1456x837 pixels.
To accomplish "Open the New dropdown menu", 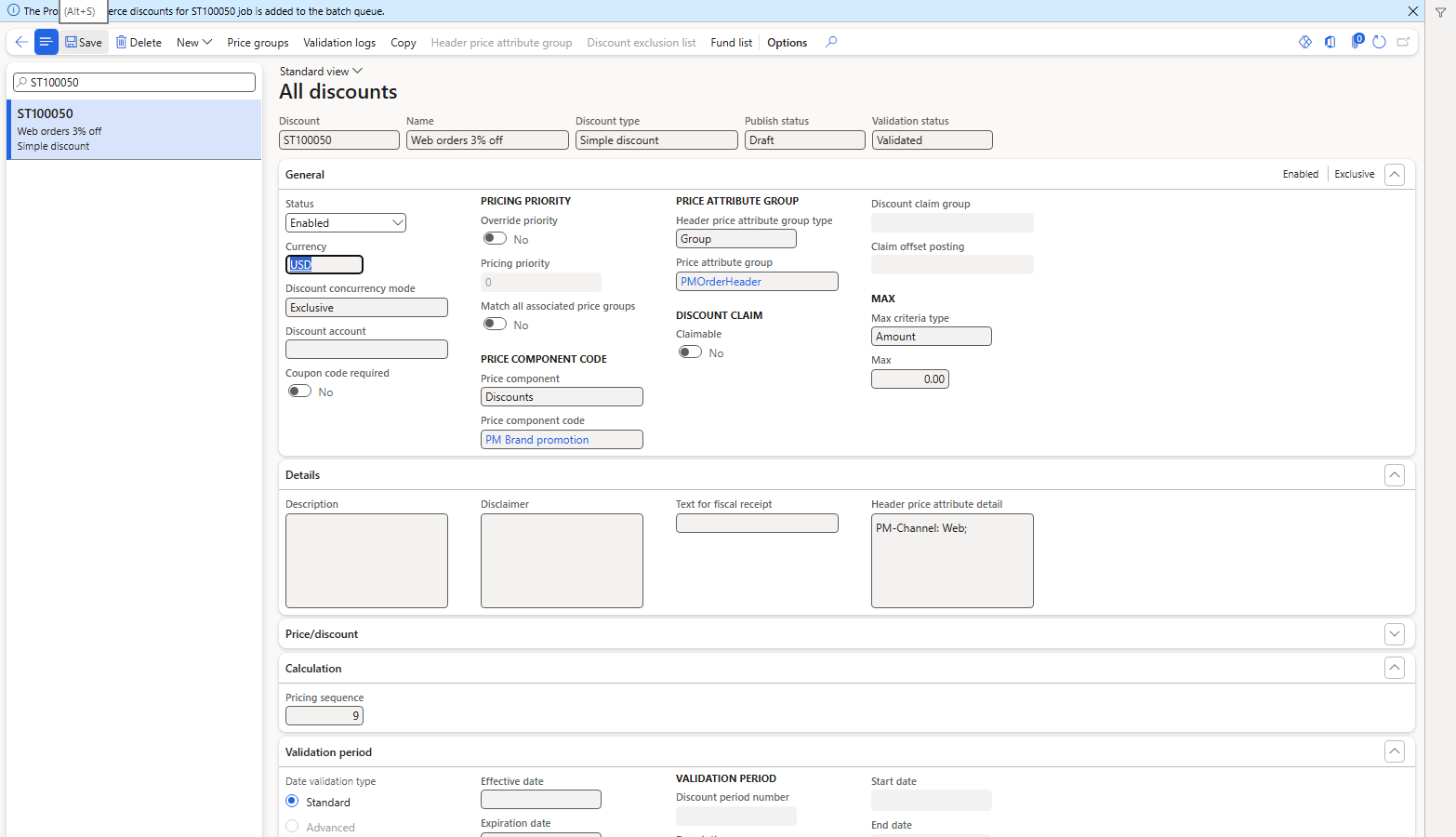I will 194,43.
